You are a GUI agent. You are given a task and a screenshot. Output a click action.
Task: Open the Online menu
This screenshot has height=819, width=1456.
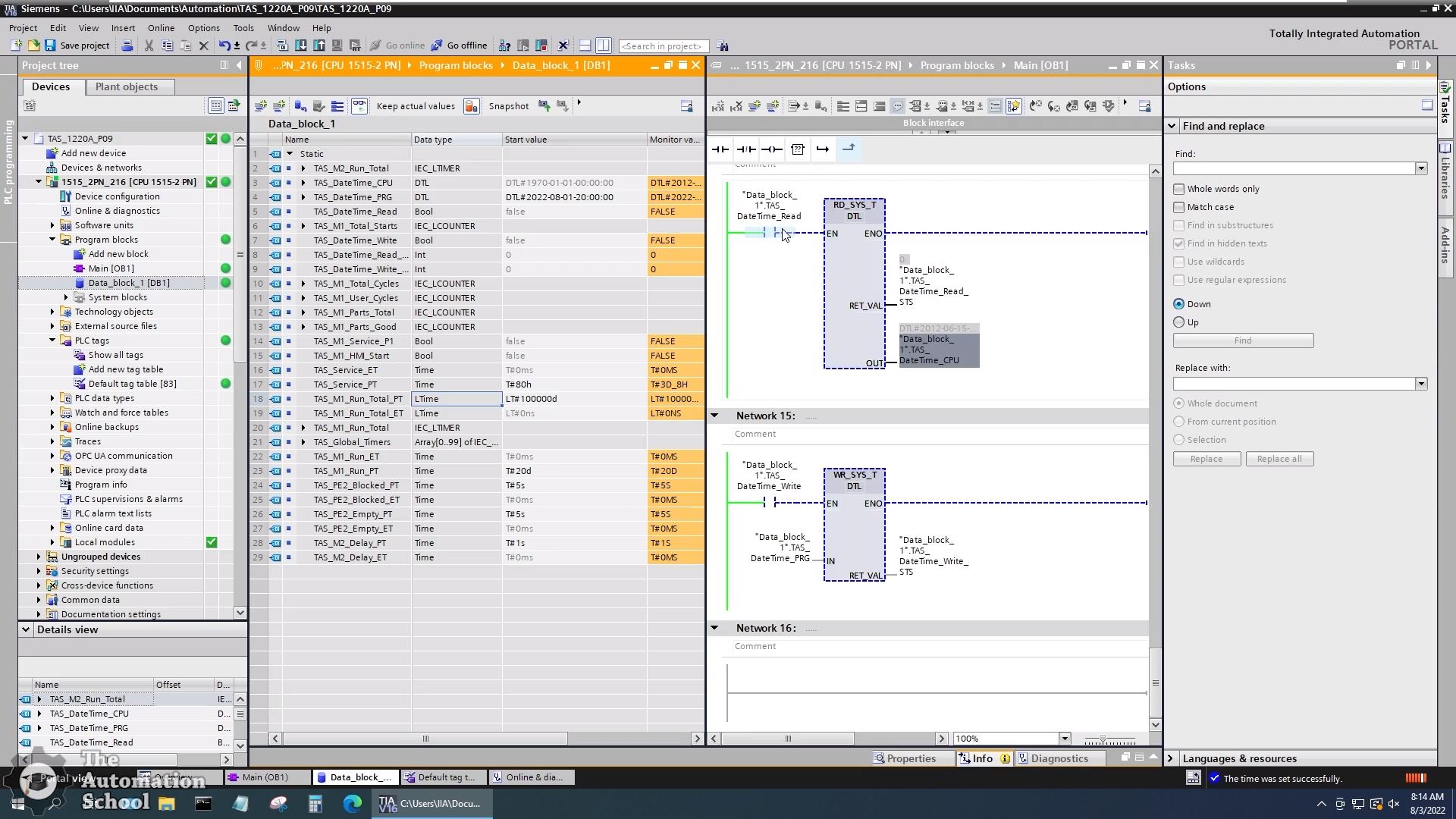click(x=161, y=28)
